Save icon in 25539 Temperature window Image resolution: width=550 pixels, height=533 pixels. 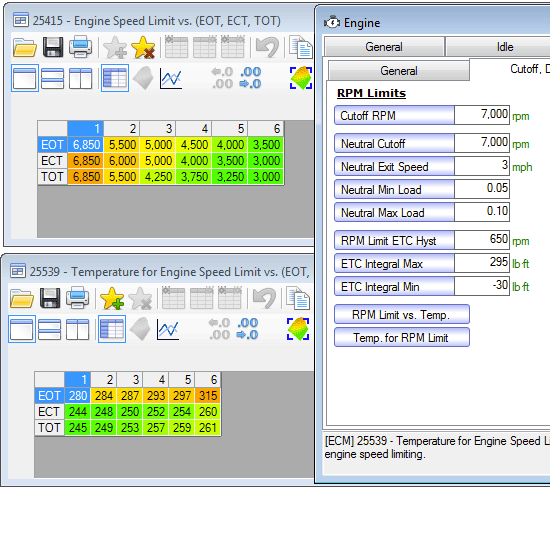tap(50, 298)
